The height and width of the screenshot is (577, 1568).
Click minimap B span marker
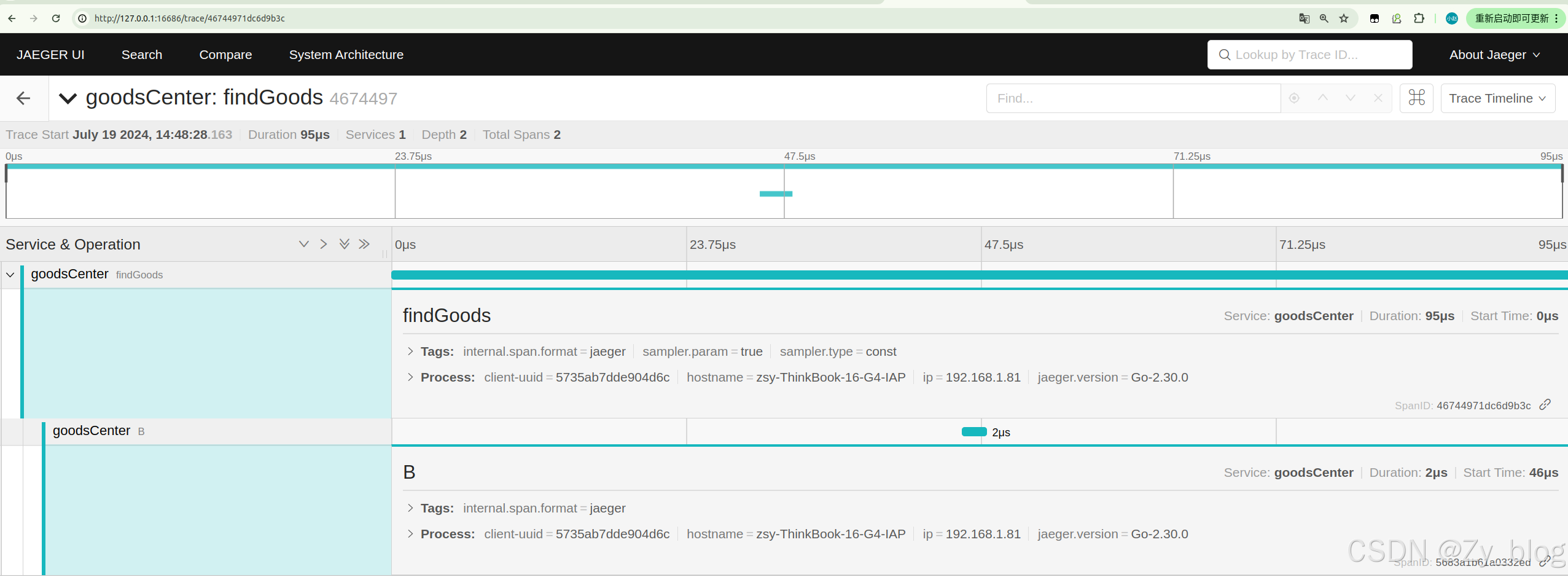(776, 194)
